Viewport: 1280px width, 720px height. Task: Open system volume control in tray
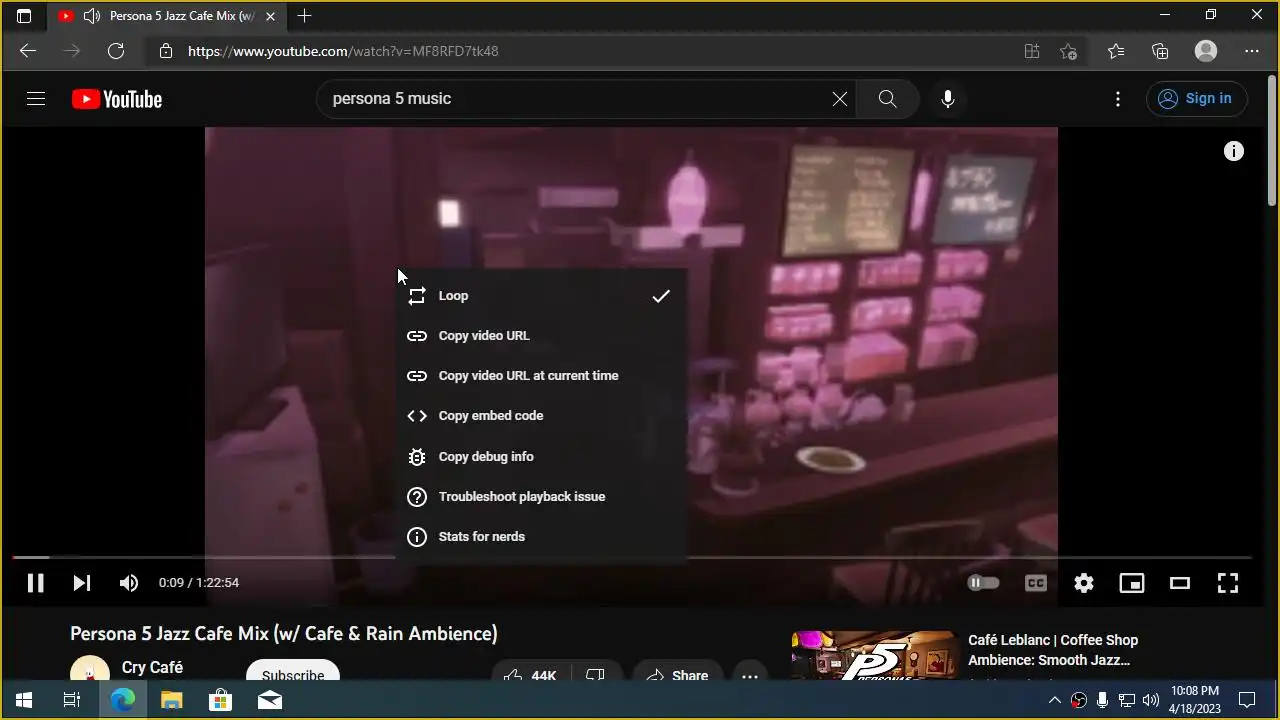[1150, 700]
